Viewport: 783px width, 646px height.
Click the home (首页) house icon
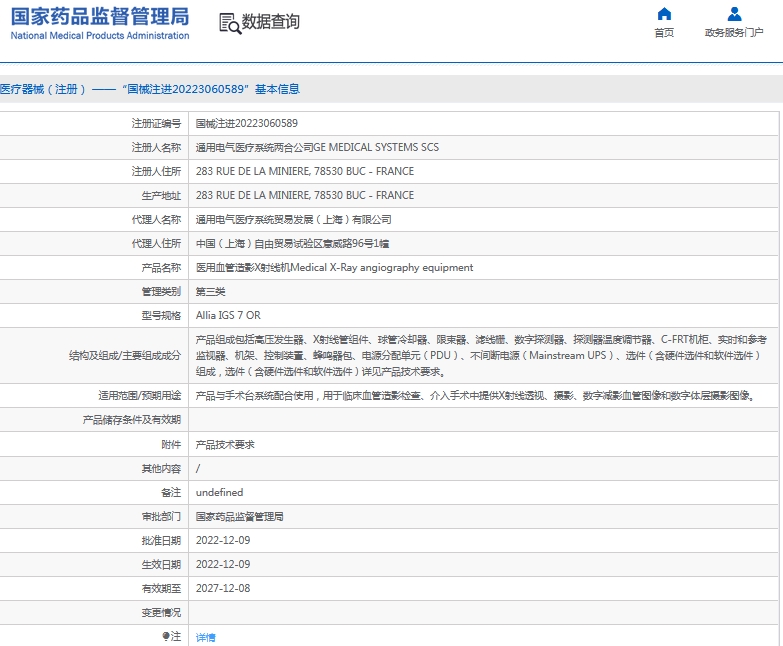664,13
